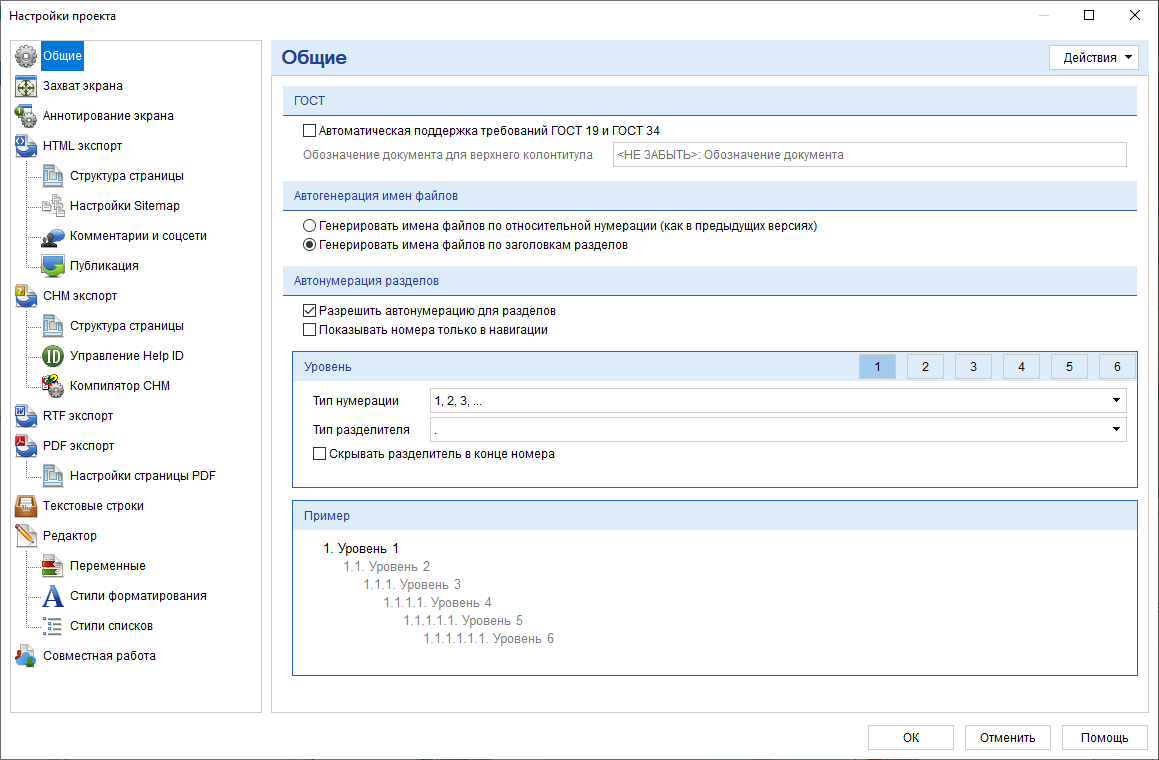Open the PDF экспорт icon
Screen dimensions: 1159x760
click(26, 446)
